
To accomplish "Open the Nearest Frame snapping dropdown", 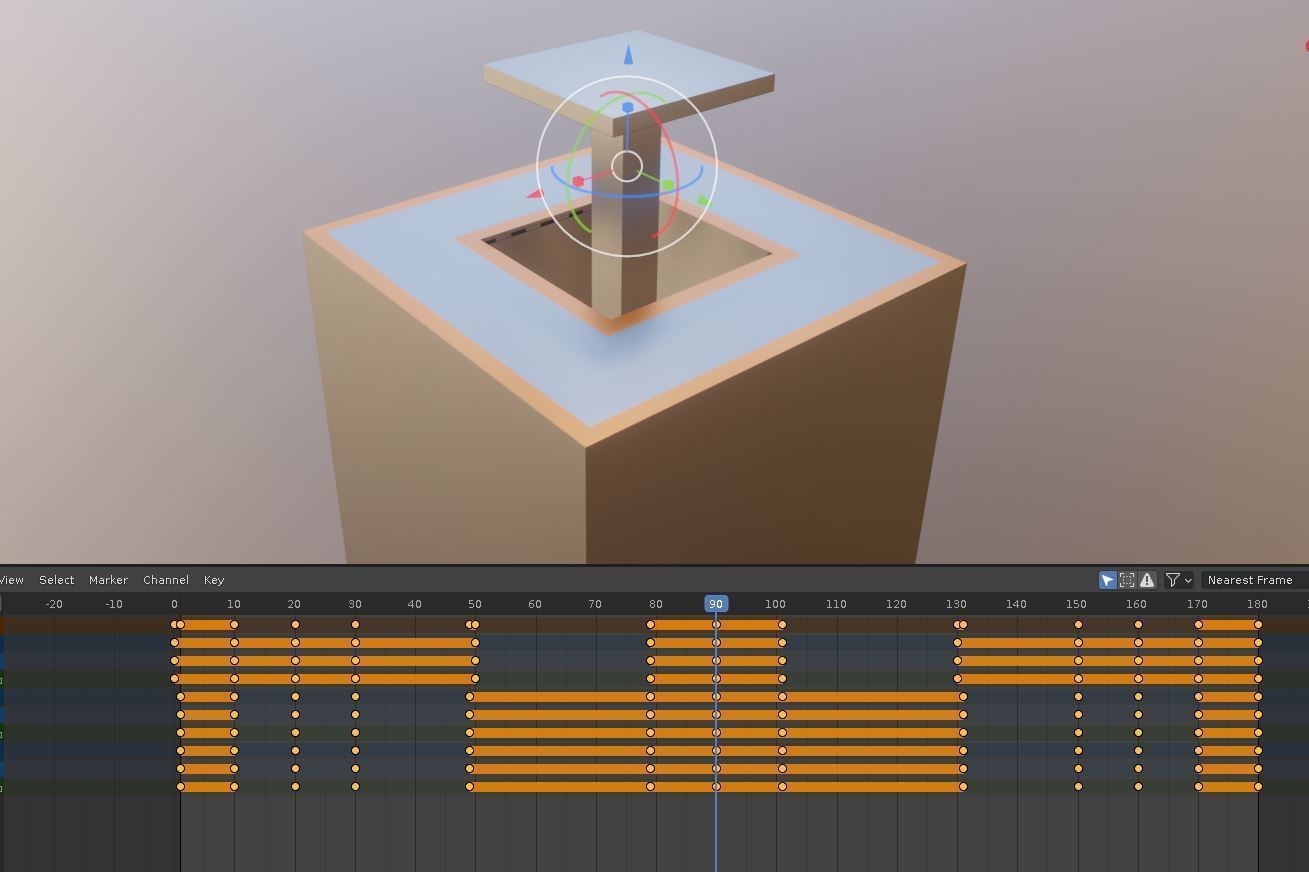I will (x=1255, y=580).
